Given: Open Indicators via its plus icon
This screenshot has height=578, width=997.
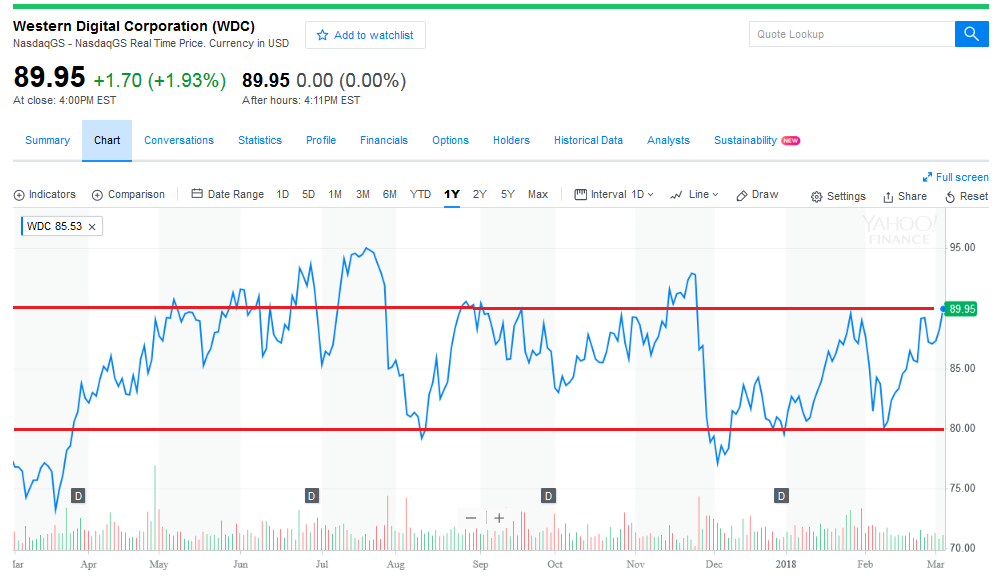Looking at the screenshot, I should pos(19,195).
